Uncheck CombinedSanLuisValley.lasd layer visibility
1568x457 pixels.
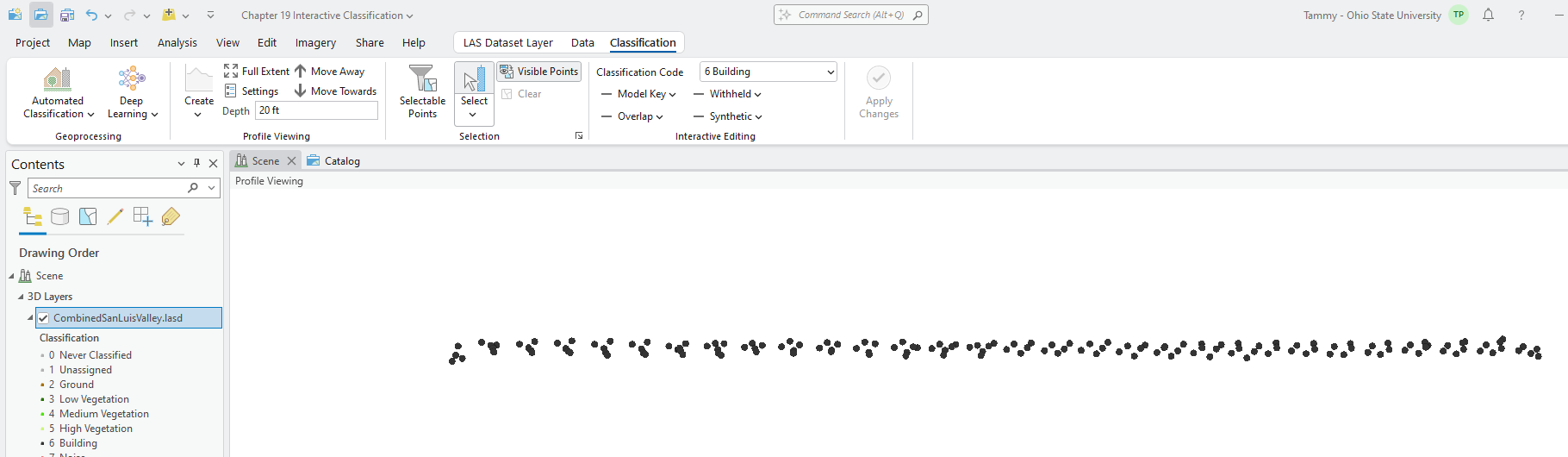pyautogui.click(x=43, y=318)
